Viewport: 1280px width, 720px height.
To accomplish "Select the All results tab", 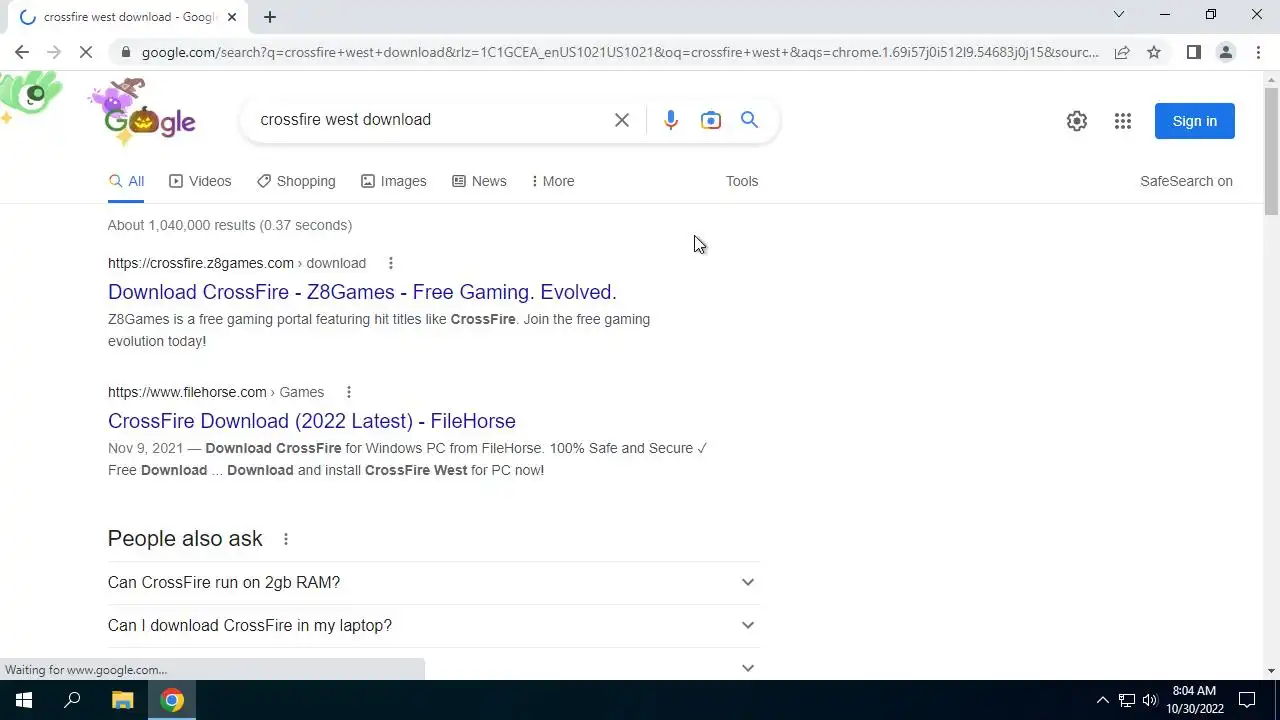I will (x=126, y=181).
